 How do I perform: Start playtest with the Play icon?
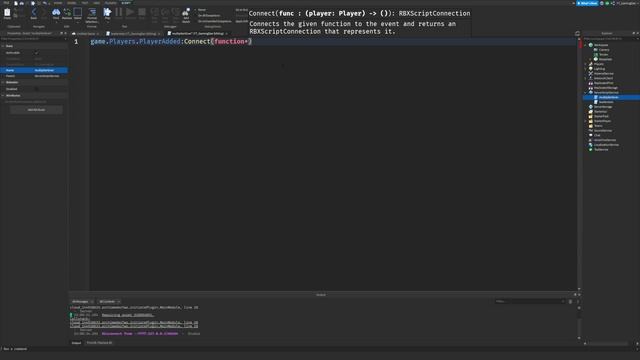pyautogui.click(x=107, y=13)
